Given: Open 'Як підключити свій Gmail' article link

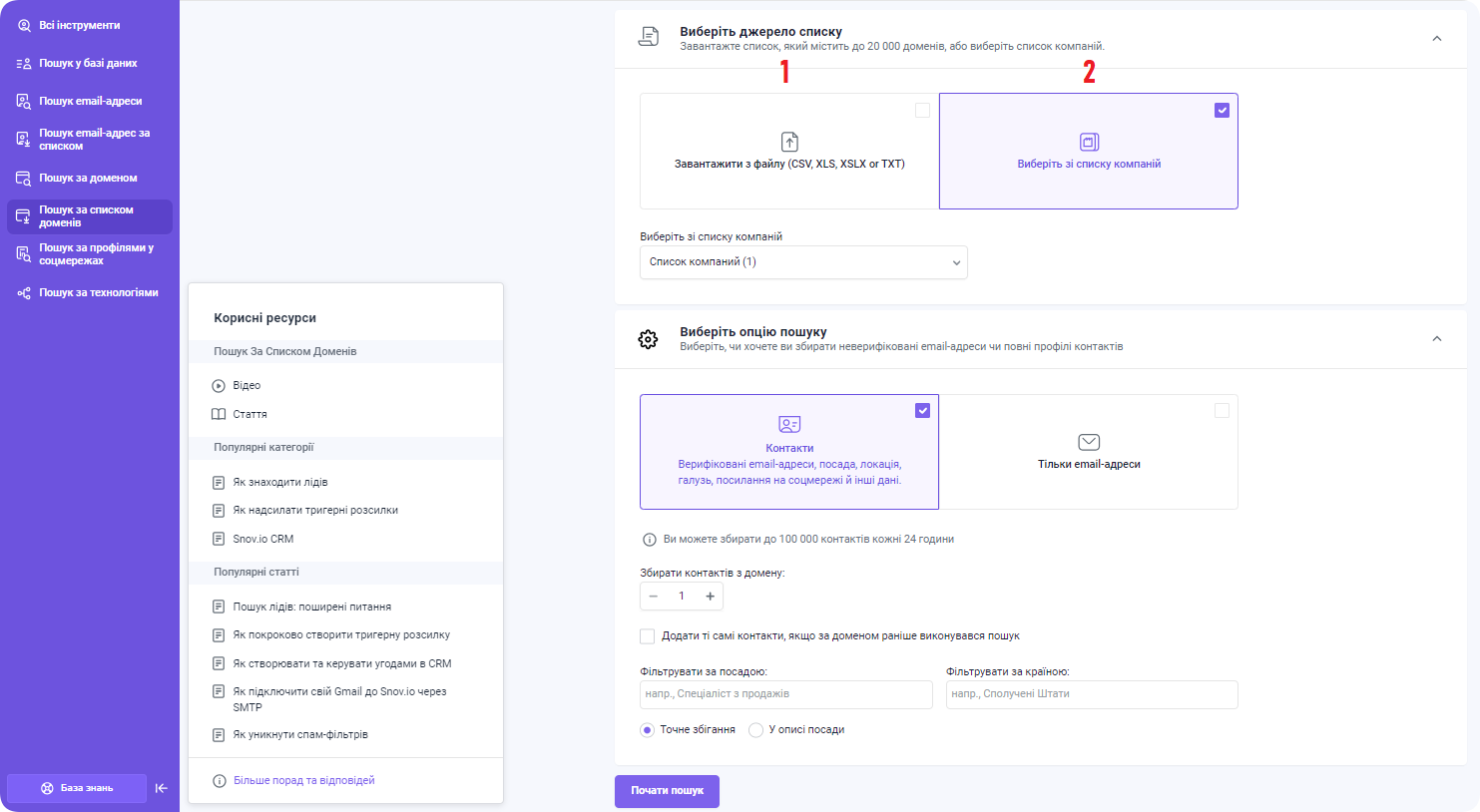Looking at the screenshot, I should point(340,699).
